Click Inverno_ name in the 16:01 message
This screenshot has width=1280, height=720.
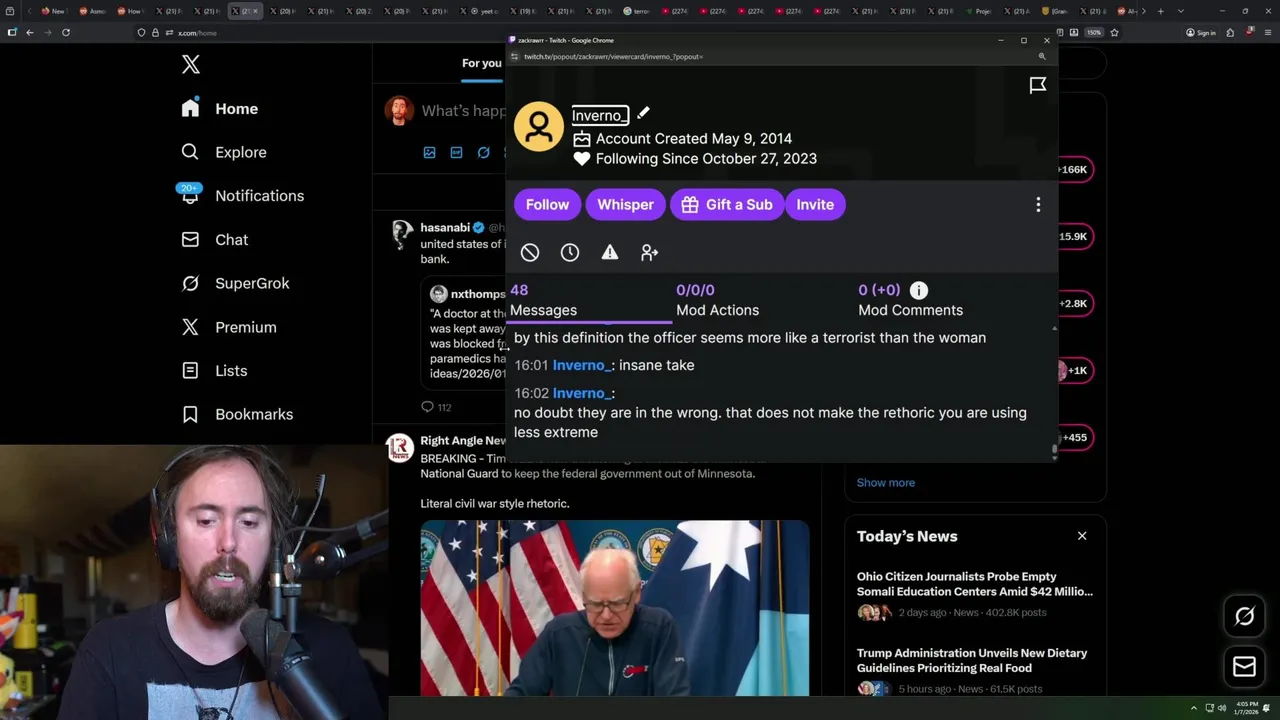tap(582, 365)
